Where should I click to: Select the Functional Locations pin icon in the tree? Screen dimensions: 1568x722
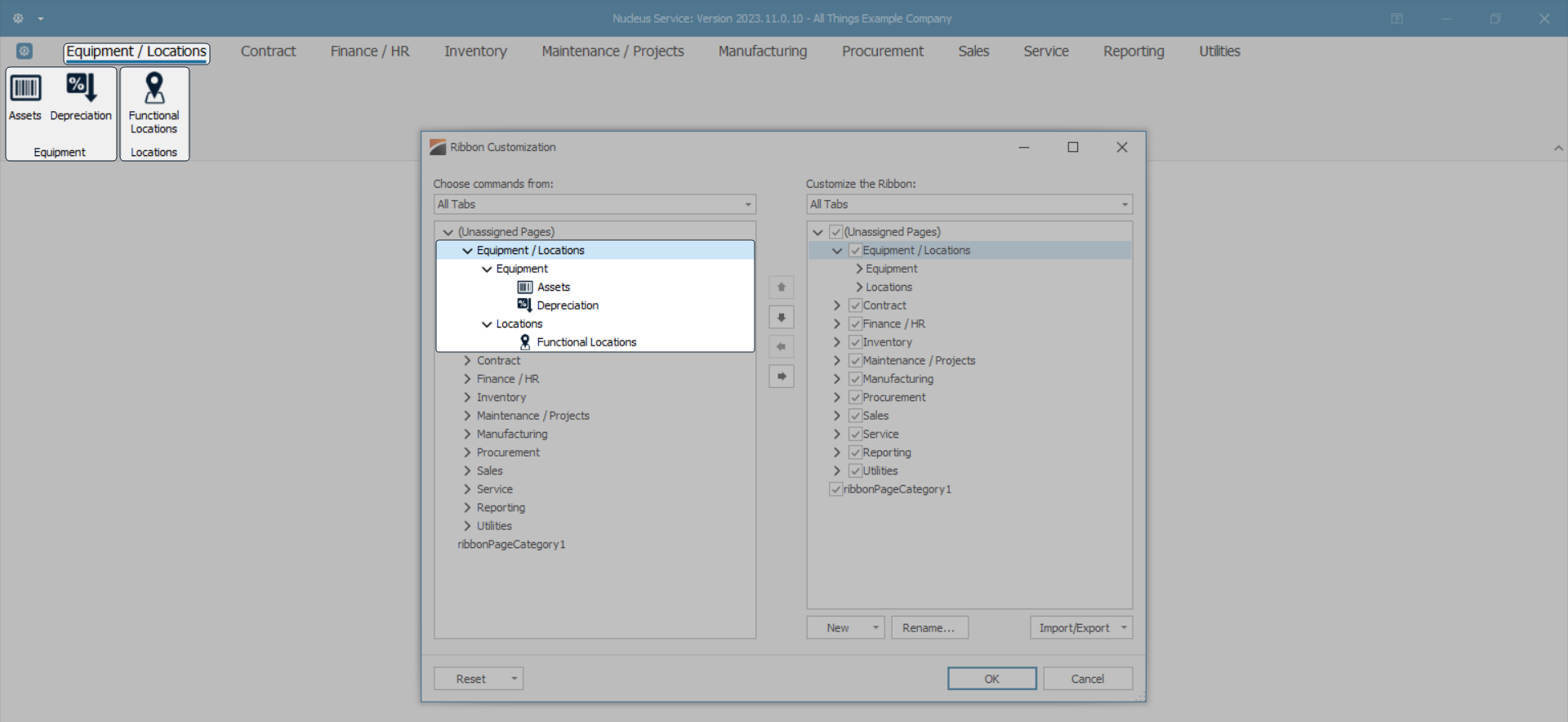pyautogui.click(x=525, y=342)
